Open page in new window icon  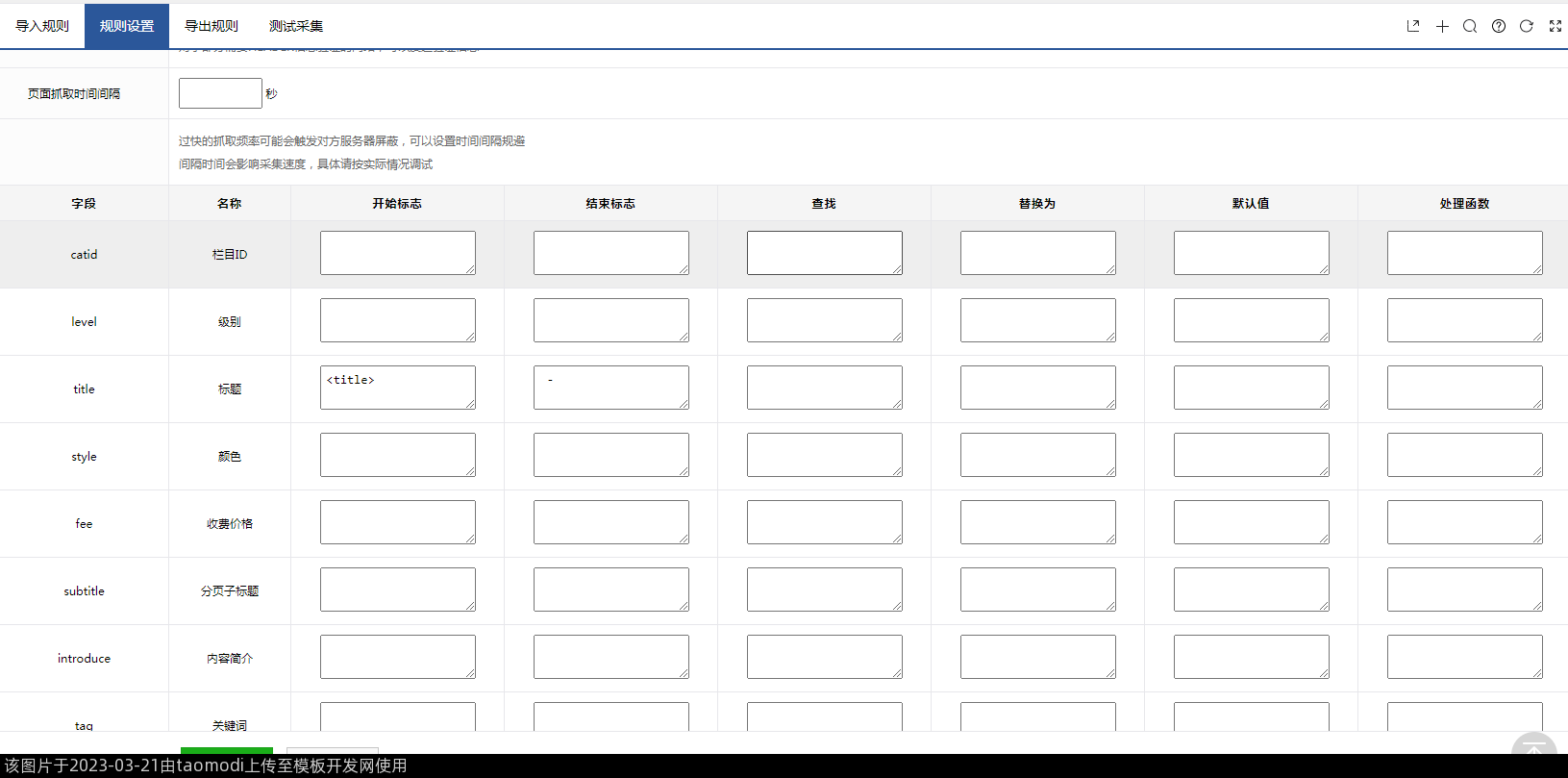(x=1412, y=26)
